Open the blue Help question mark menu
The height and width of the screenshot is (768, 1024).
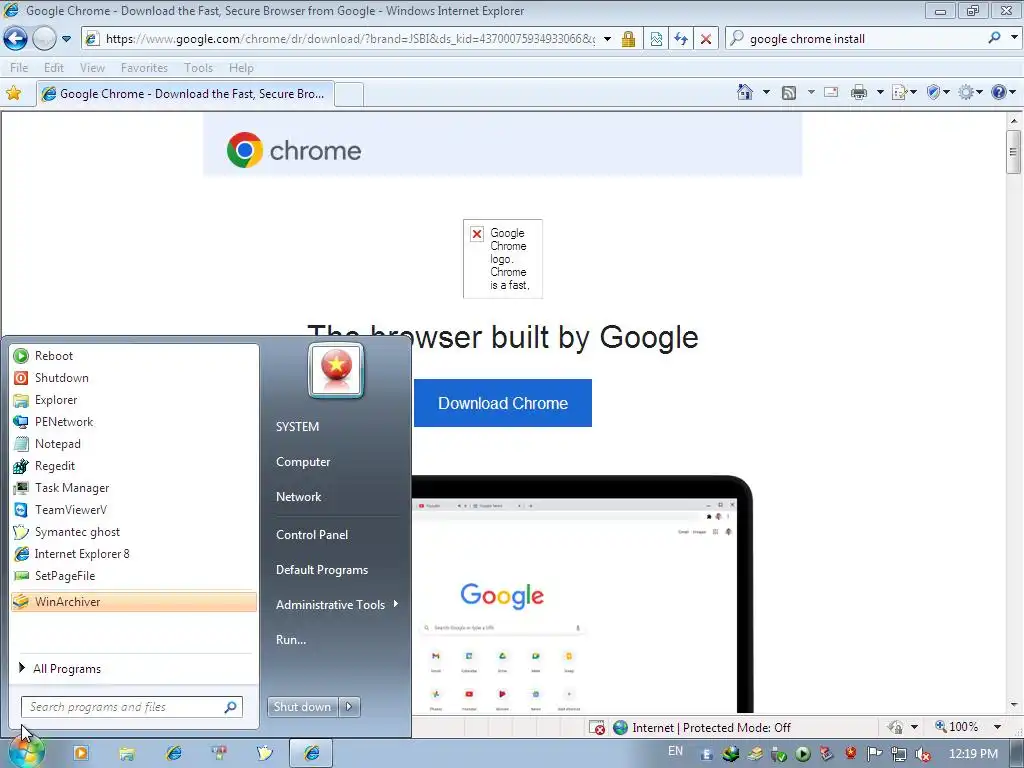[1003, 93]
